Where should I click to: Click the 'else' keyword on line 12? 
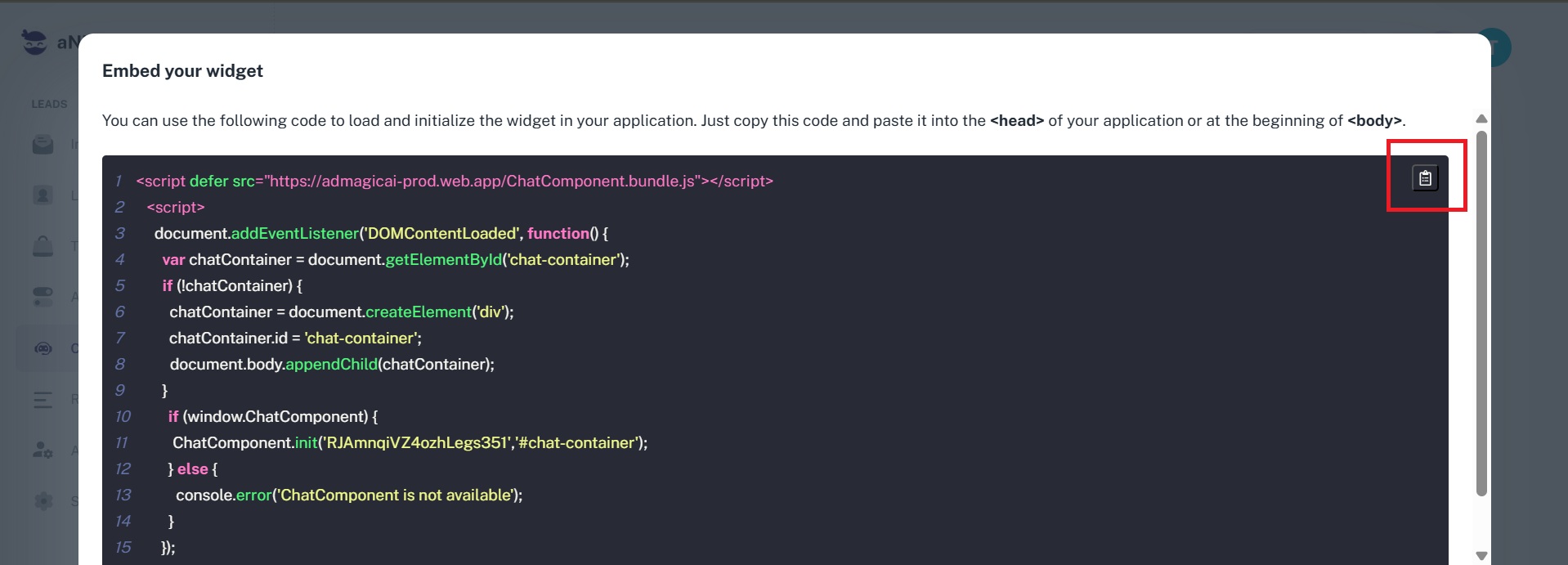[193, 469]
